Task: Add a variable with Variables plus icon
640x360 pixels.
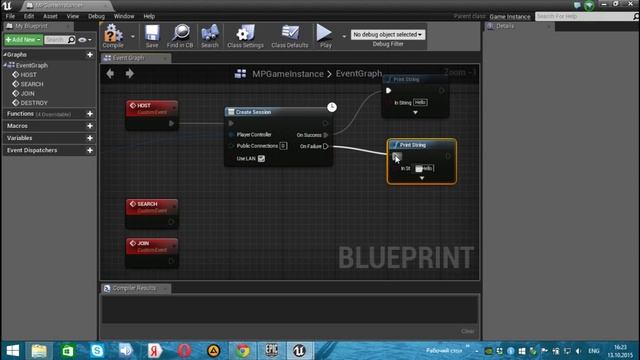Action: click(90, 138)
